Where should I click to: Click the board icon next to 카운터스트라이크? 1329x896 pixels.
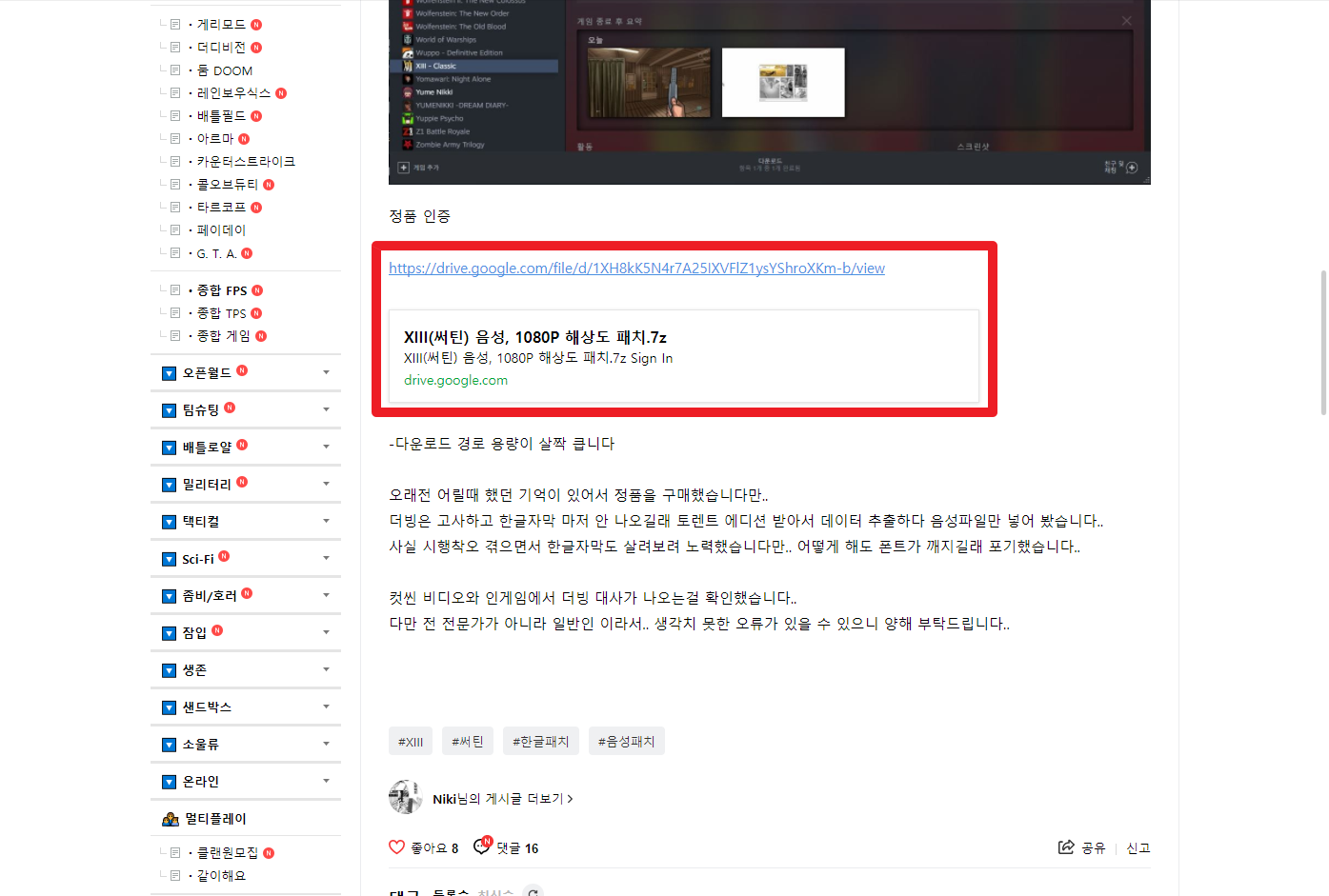click(x=175, y=162)
